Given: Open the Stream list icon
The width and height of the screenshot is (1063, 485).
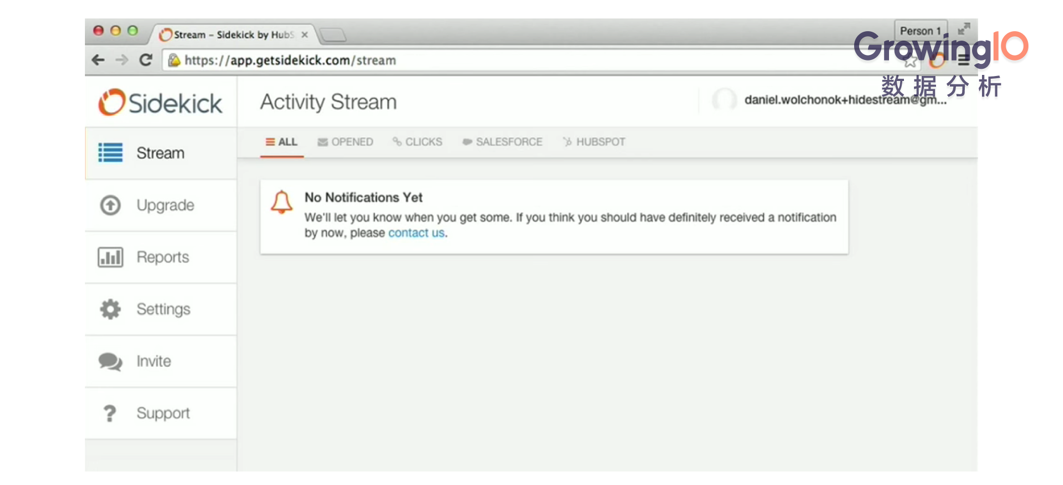Looking at the screenshot, I should click(111, 153).
